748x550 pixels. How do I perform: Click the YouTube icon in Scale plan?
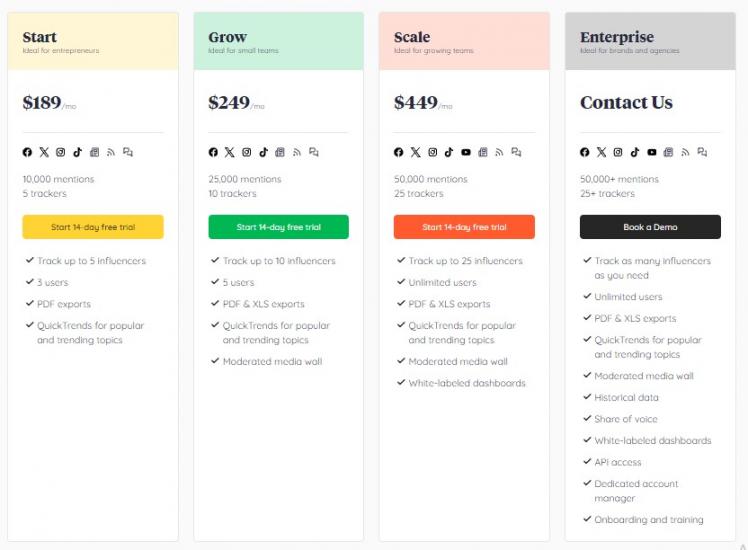pos(466,152)
